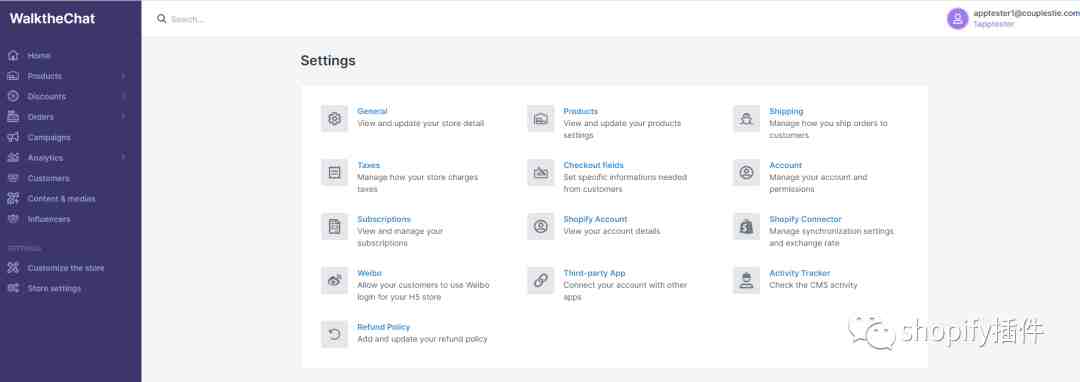Open the Activity Tracker icon
The image size is (1080, 382).
[746, 280]
